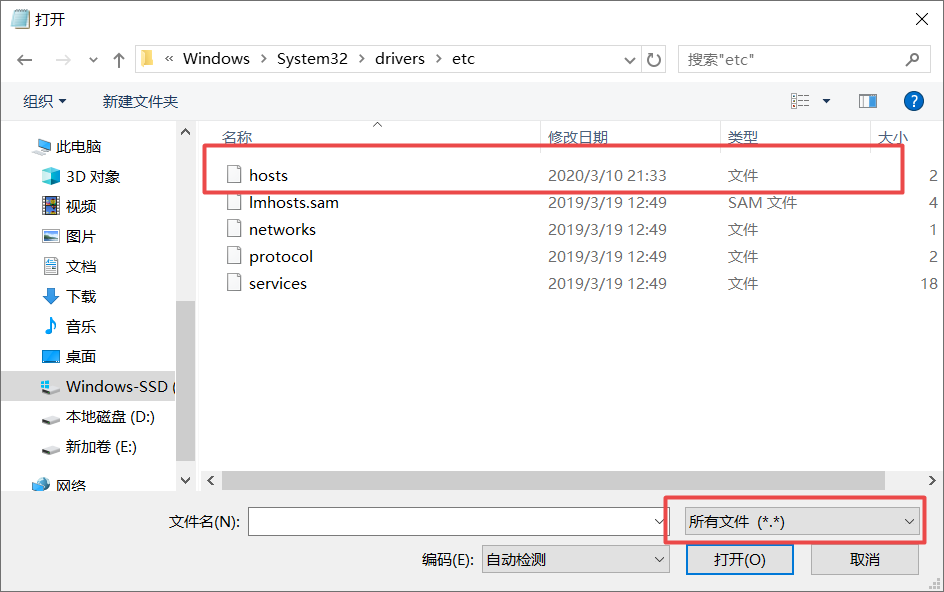Open the 图片 folder

pyautogui.click(x=81, y=237)
